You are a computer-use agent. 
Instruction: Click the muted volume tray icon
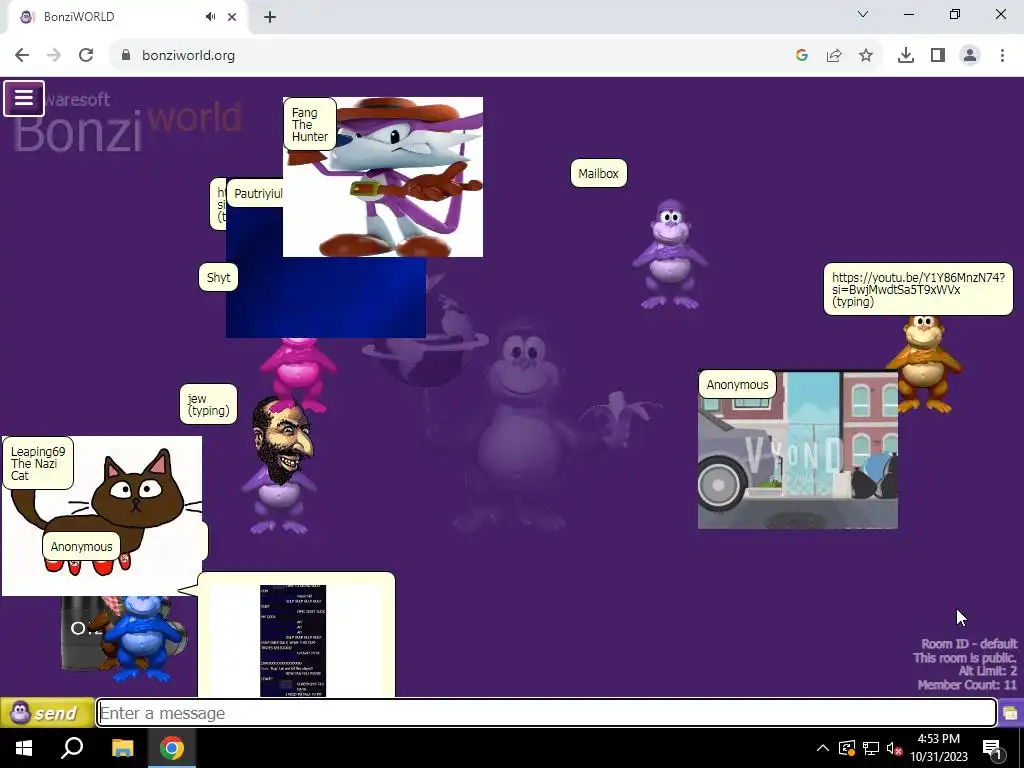[x=895, y=748]
